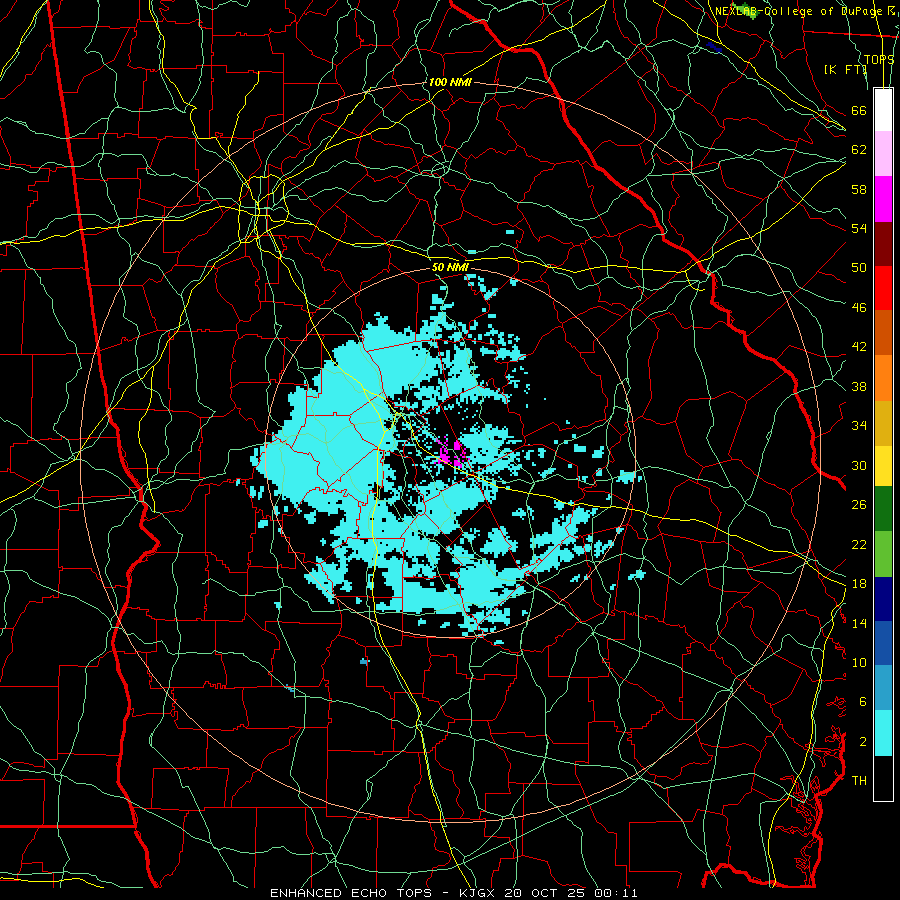Image resolution: width=900 pixels, height=900 pixels.
Task: Click the navy blue legend swatch
Action: 883,599
